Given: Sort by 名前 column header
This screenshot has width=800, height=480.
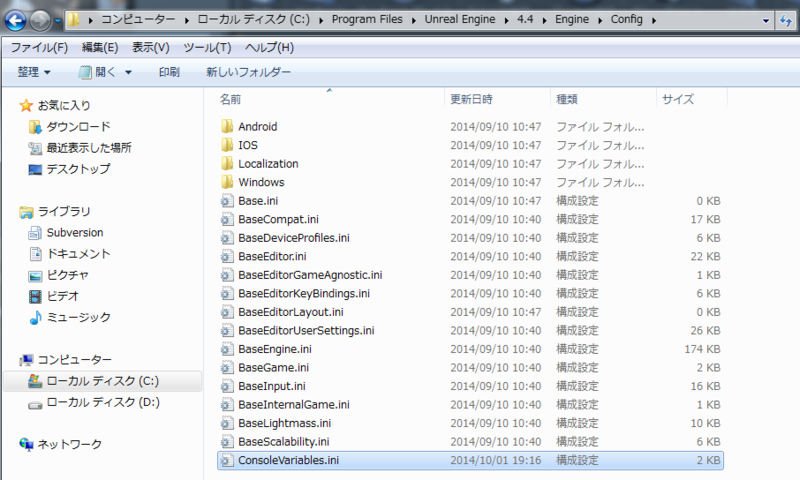Looking at the screenshot, I should click(x=230, y=99).
